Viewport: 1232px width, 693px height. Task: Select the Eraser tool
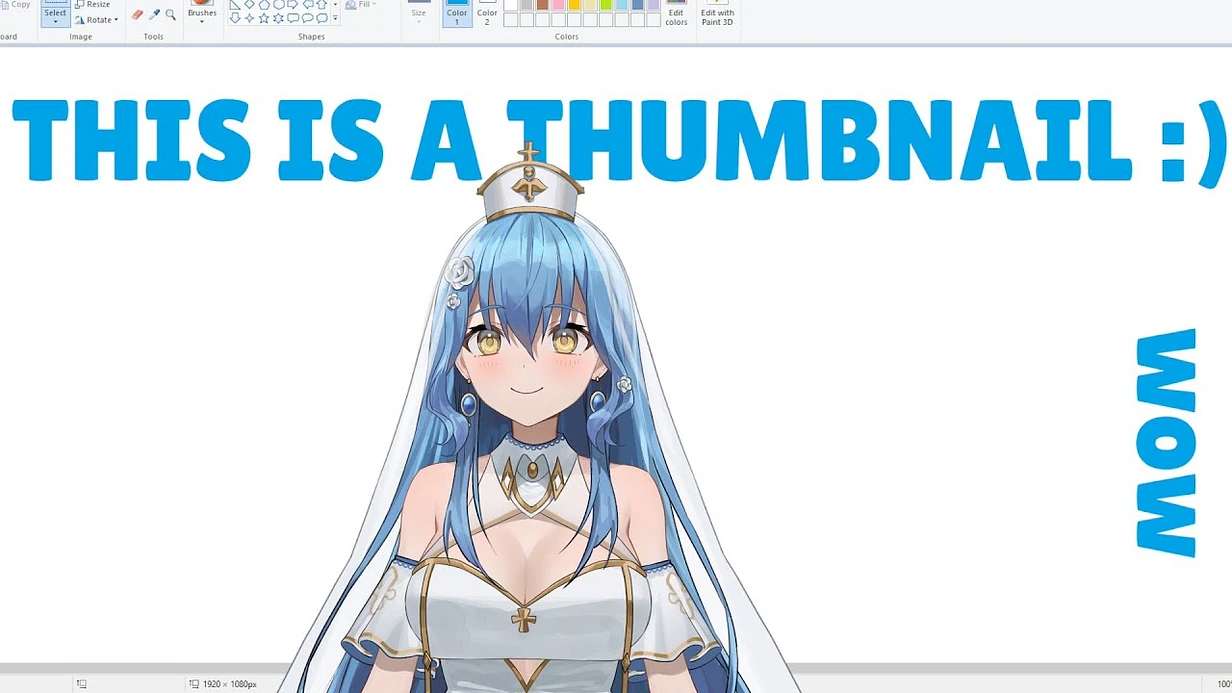(138, 14)
